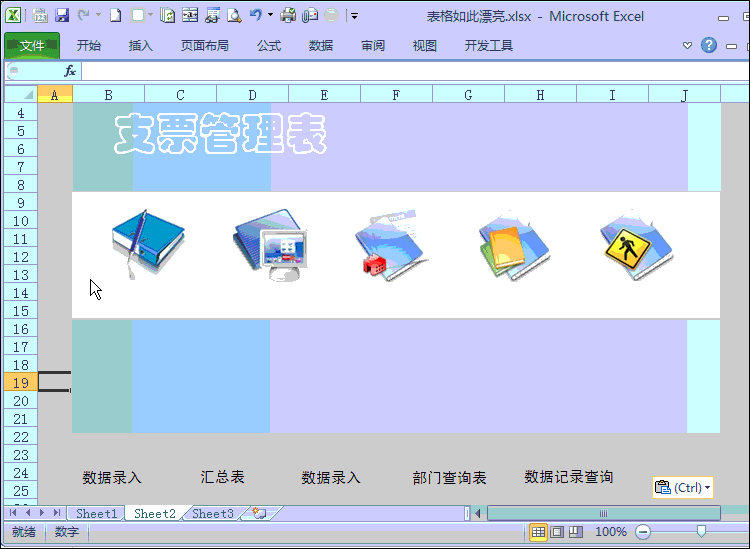Click the gray circle icon in quick access

click(x=331, y=16)
